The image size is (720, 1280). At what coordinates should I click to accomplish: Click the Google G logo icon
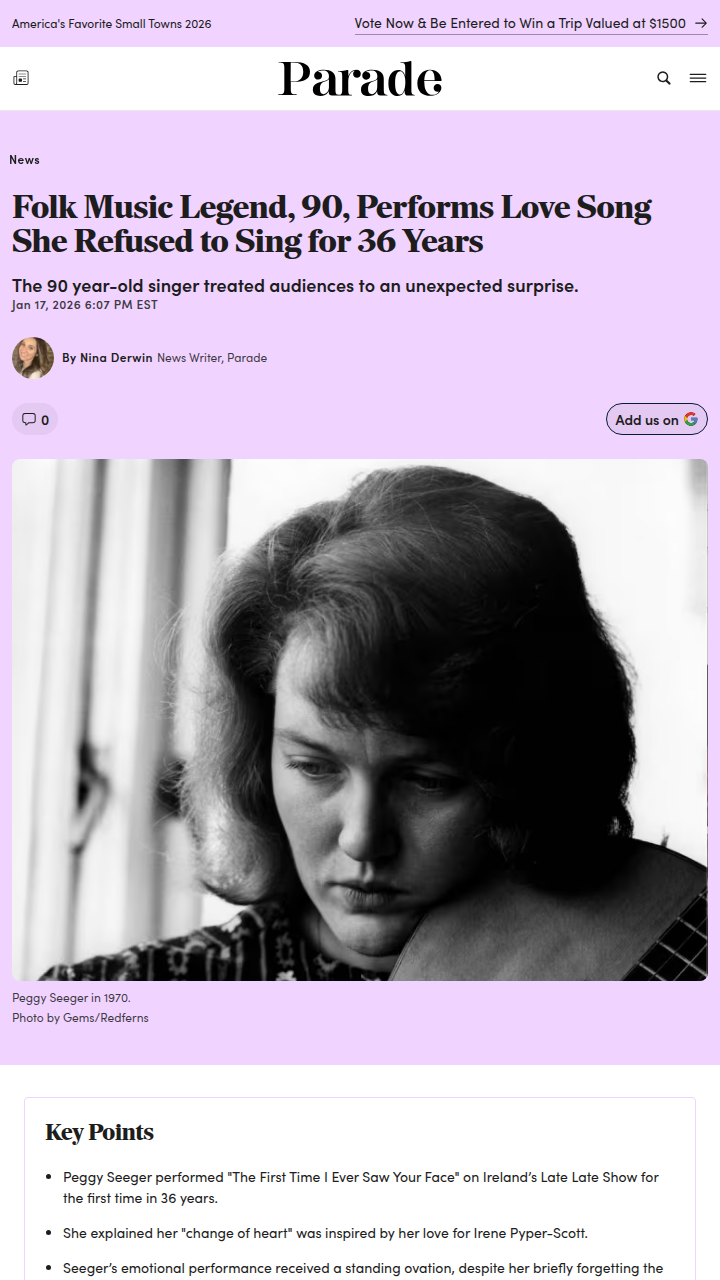[691, 419]
